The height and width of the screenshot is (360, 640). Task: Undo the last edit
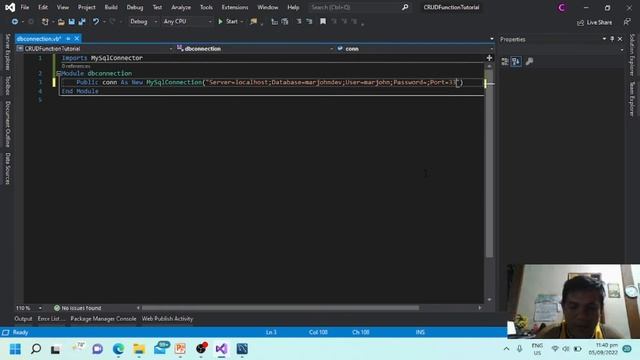tap(96, 22)
